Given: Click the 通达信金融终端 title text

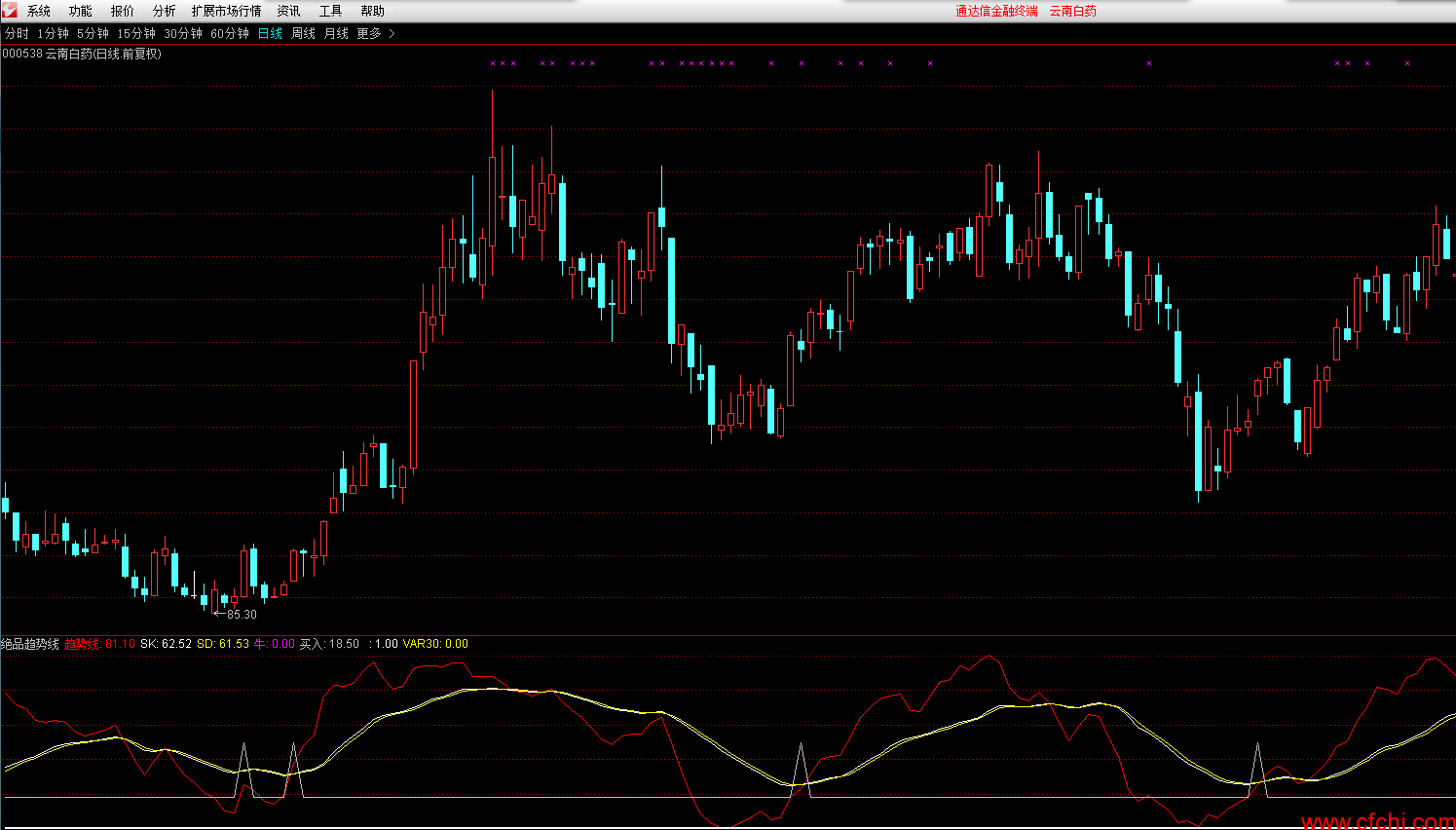Looking at the screenshot, I should [996, 11].
